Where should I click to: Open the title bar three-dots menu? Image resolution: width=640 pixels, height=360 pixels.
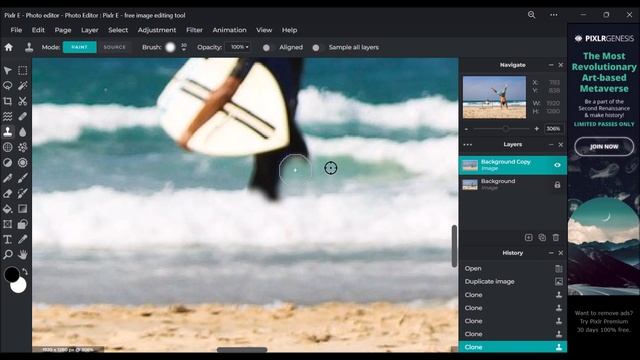pyautogui.click(x=553, y=15)
